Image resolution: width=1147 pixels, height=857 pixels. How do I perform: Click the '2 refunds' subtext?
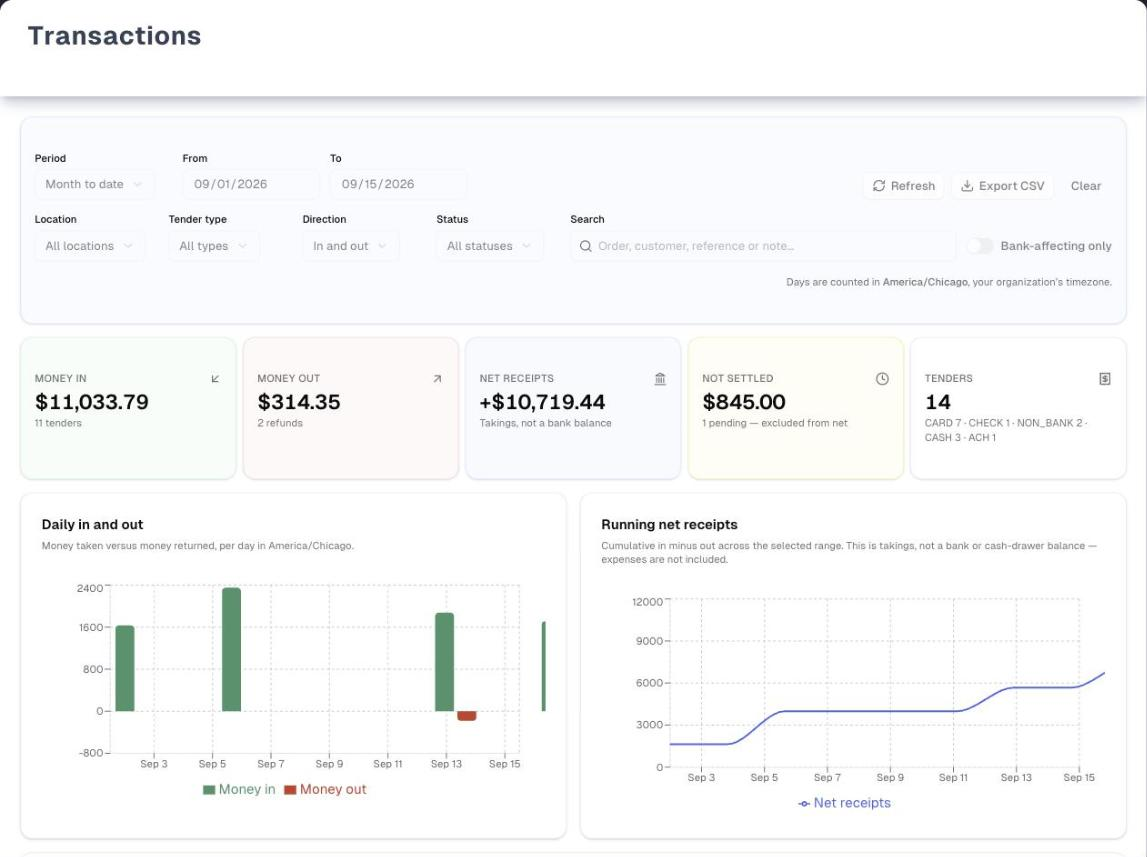click(x=279, y=423)
